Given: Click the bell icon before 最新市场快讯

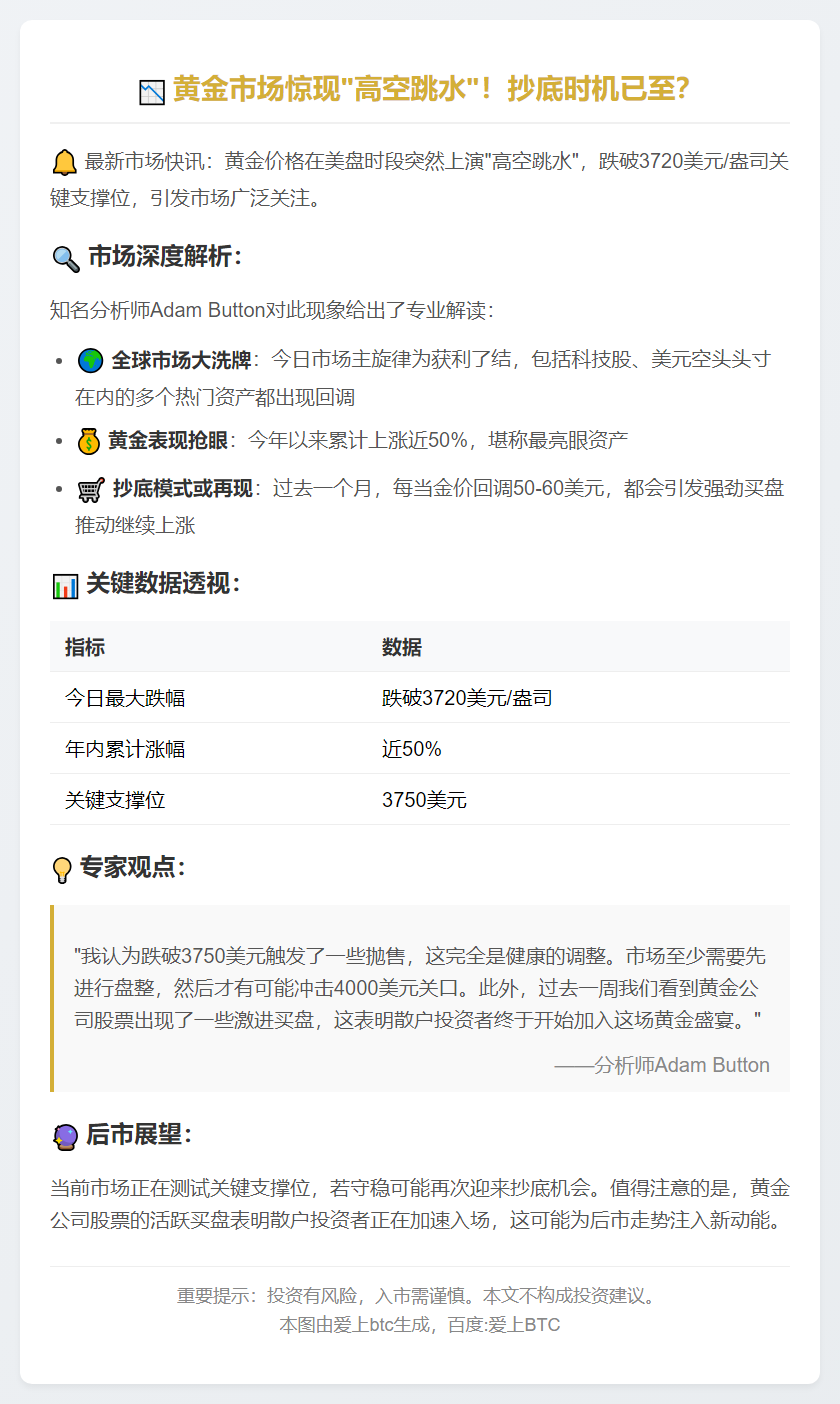Looking at the screenshot, I should (64, 163).
